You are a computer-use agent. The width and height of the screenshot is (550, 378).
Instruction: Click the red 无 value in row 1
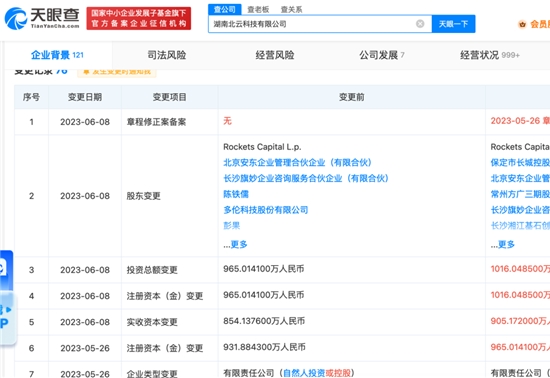pyautogui.click(x=227, y=121)
